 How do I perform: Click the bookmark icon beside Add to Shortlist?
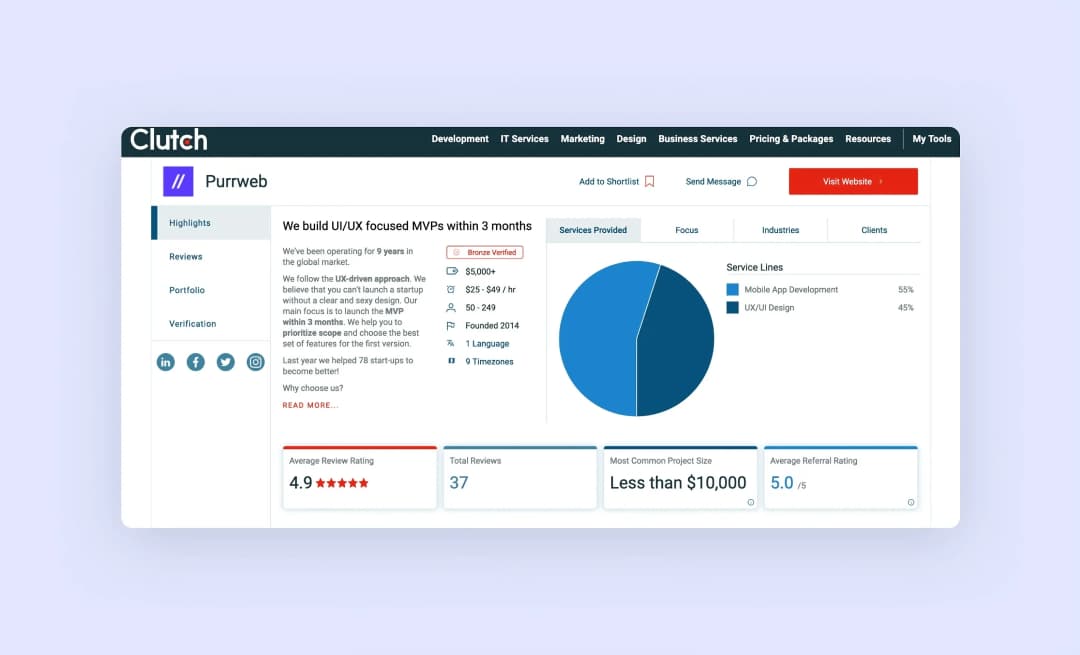(x=649, y=182)
